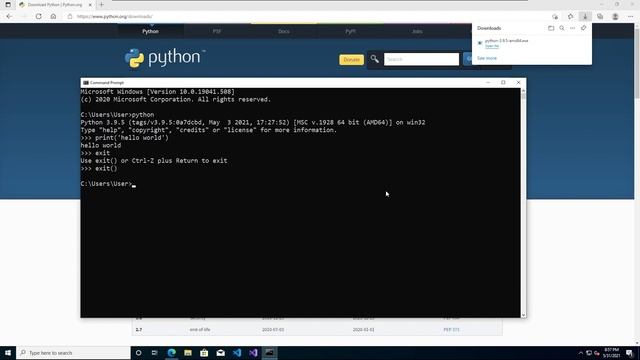Select the Download Python tab
Screen dimensions: 640x360
55,4
